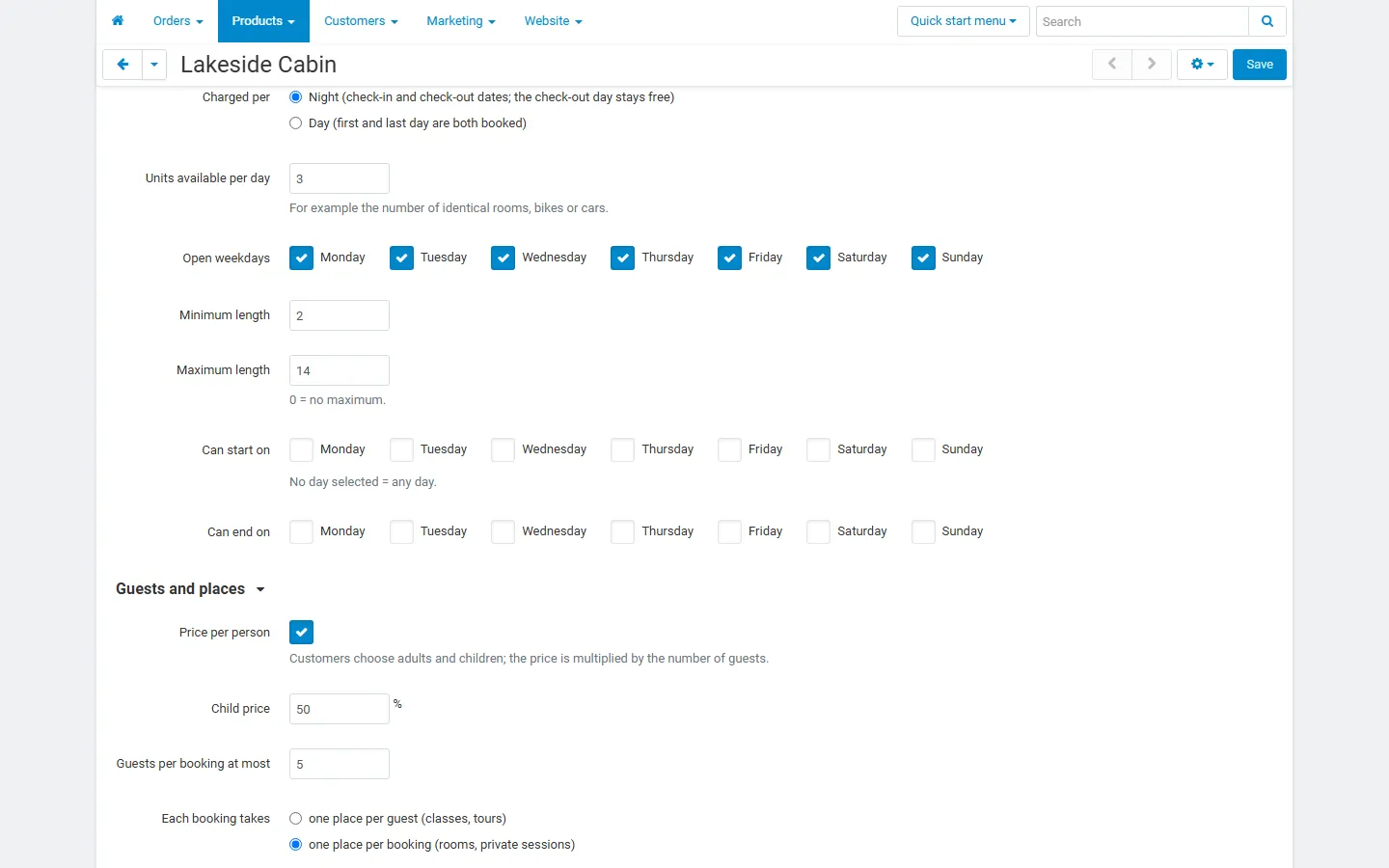Check Monday under Can end on
The height and width of the screenshot is (868, 1389).
click(x=302, y=532)
